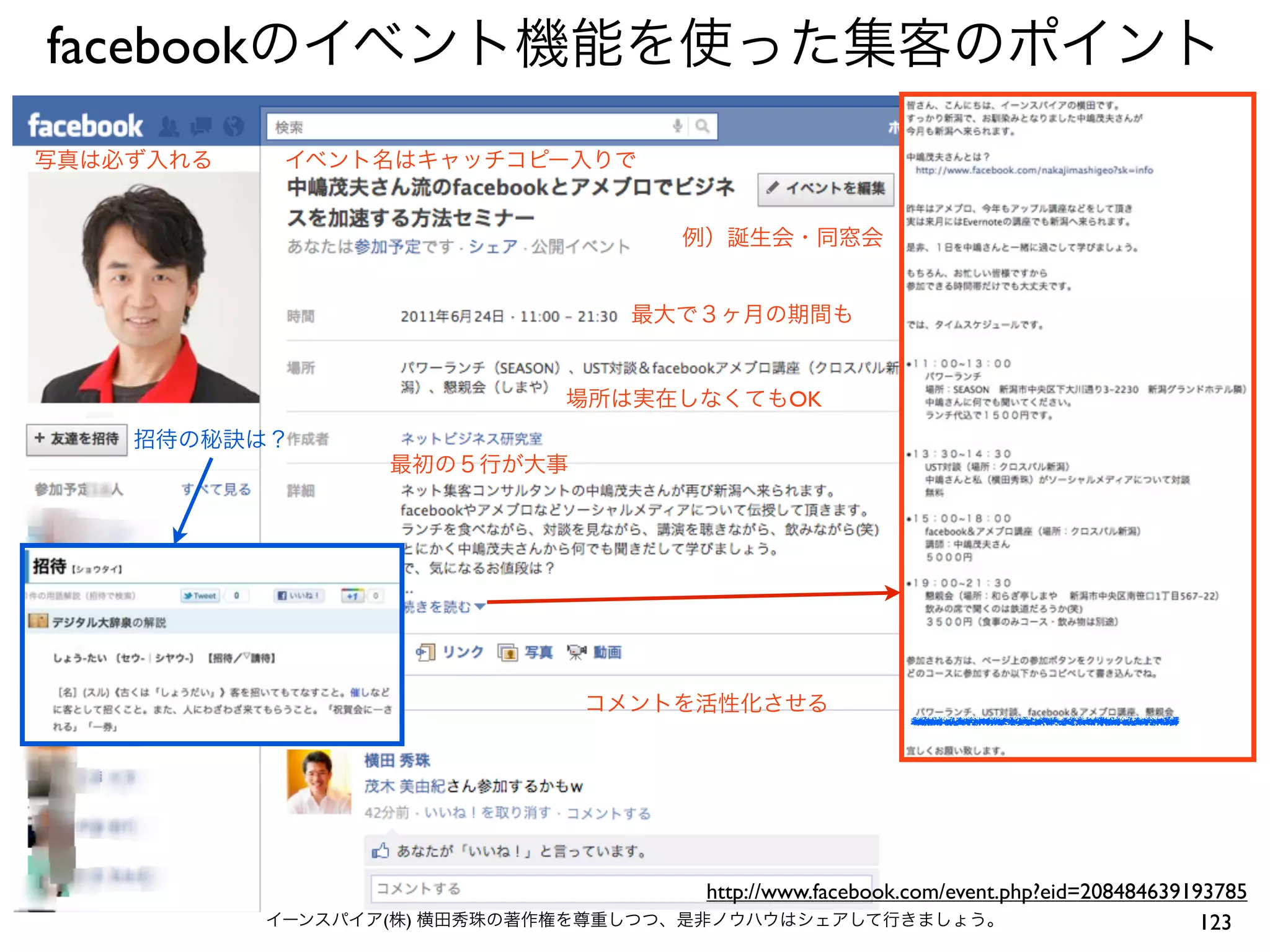The image size is (1270, 952).
Task: Click the 参加予定 link under event title
Action: pos(388,247)
